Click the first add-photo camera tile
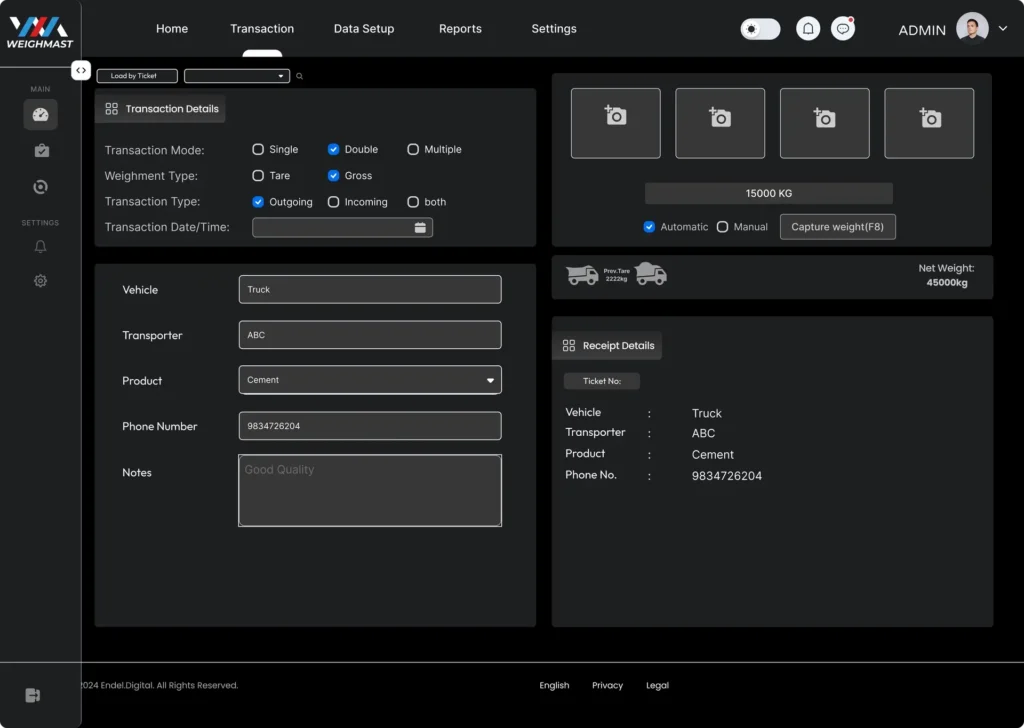1024x728 pixels. click(615, 123)
